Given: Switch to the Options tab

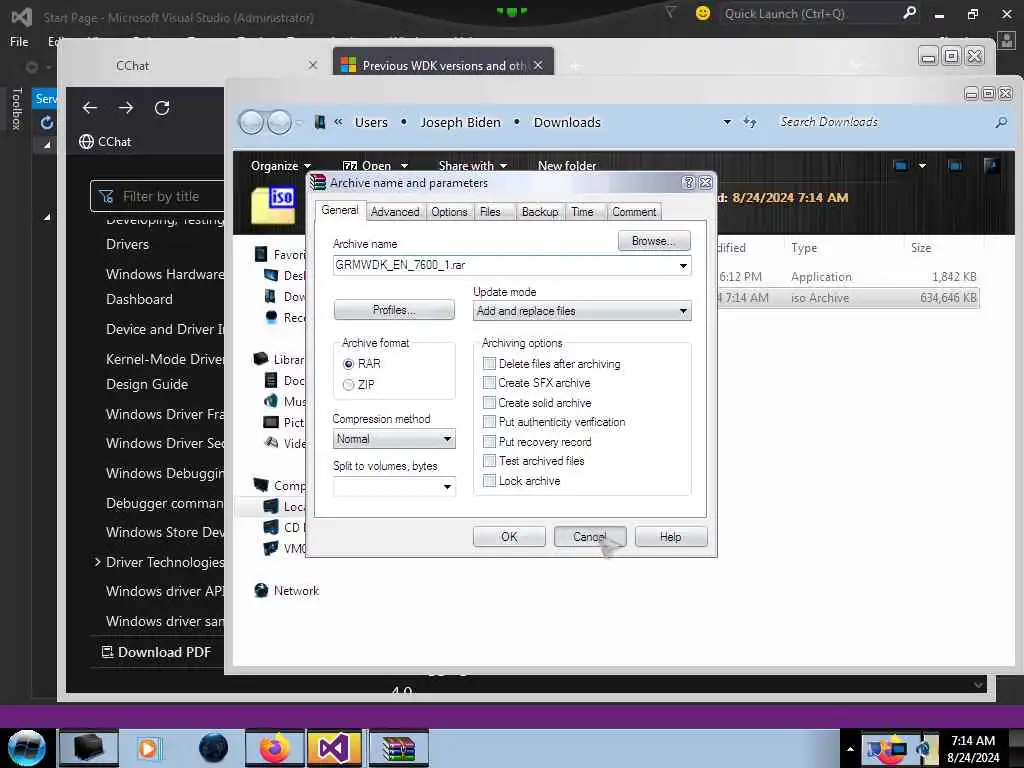Looking at the screenshot, I should click(x=449, y=212).
